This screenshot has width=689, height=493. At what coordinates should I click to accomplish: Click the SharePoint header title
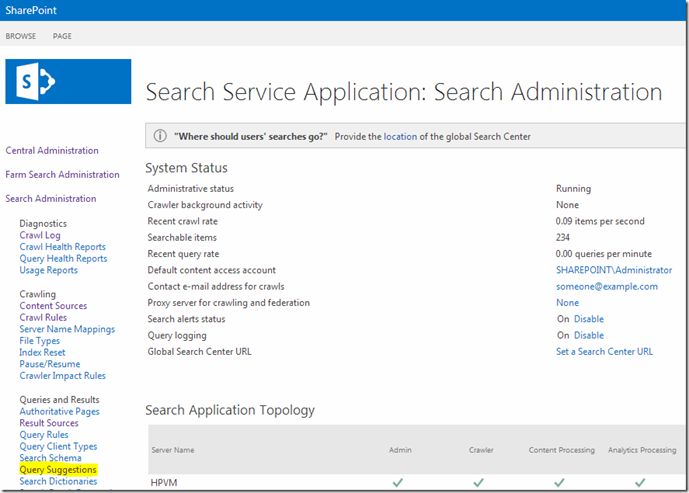tap(31, 10)
